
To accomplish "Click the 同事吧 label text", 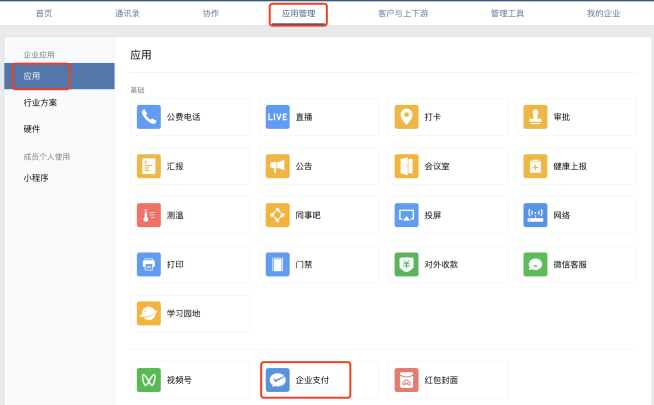I will (308, 215).
